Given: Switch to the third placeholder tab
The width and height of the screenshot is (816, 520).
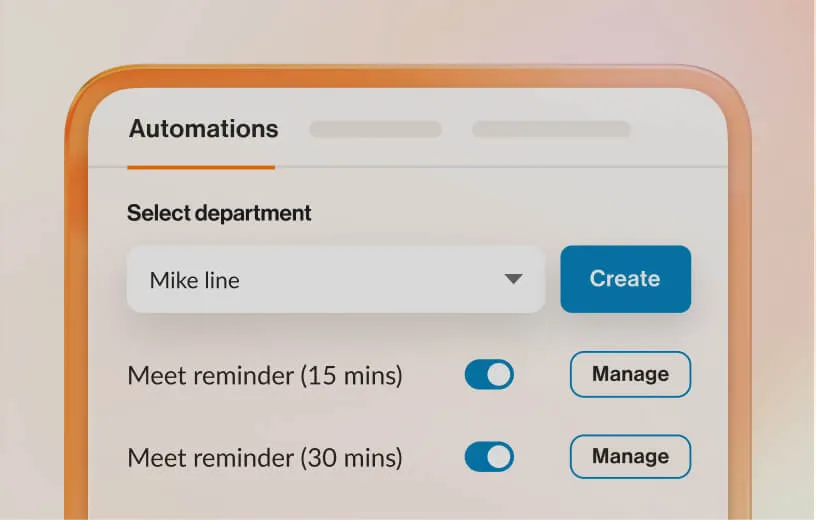Looking at the screenshot, I should click(x=551, y=129).
